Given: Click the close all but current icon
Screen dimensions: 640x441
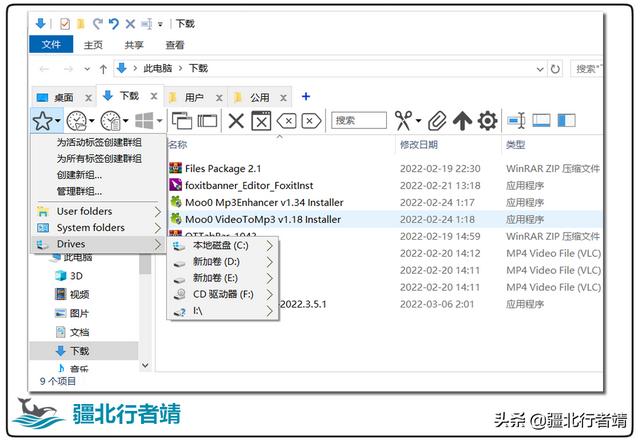Looking at the screenshot, I should pyautogui.click(x=261, y=121).
